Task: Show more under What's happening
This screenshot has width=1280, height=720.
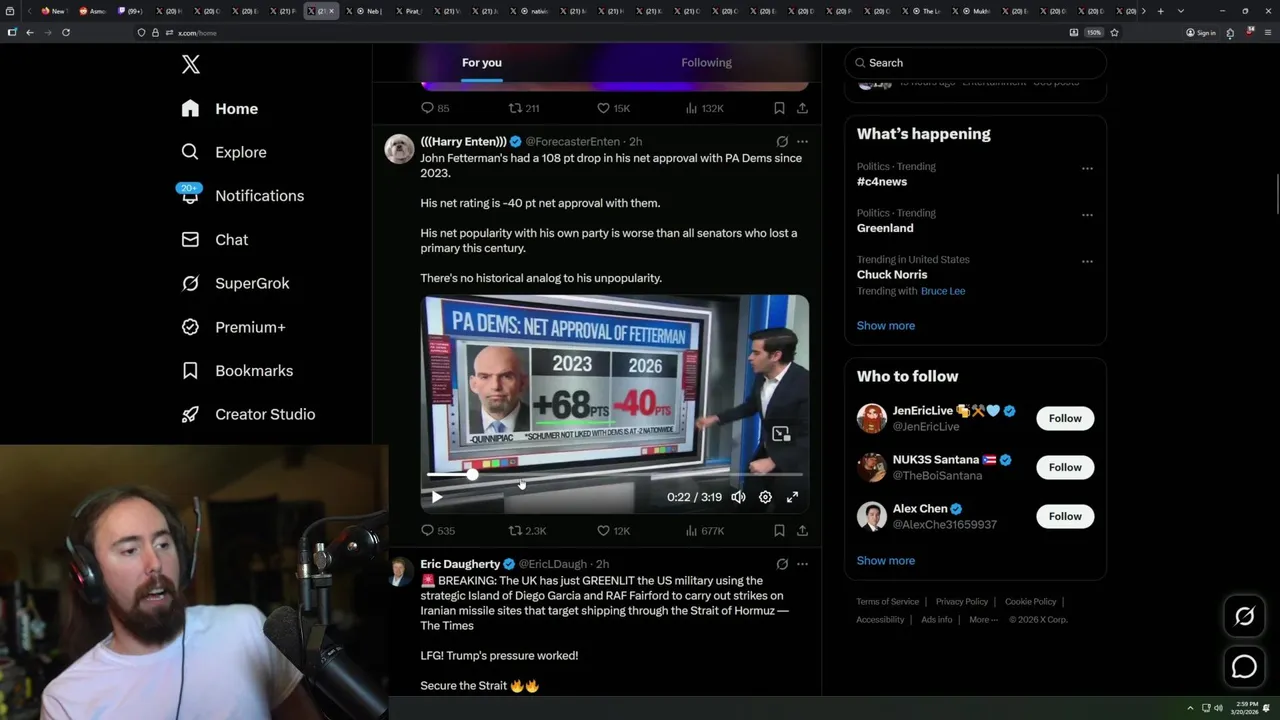Action: click(x=886, y=326)
